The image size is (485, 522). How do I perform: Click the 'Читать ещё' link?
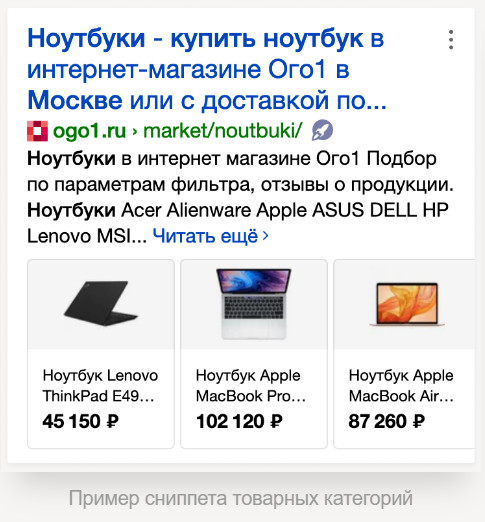[x=205, y=236]
